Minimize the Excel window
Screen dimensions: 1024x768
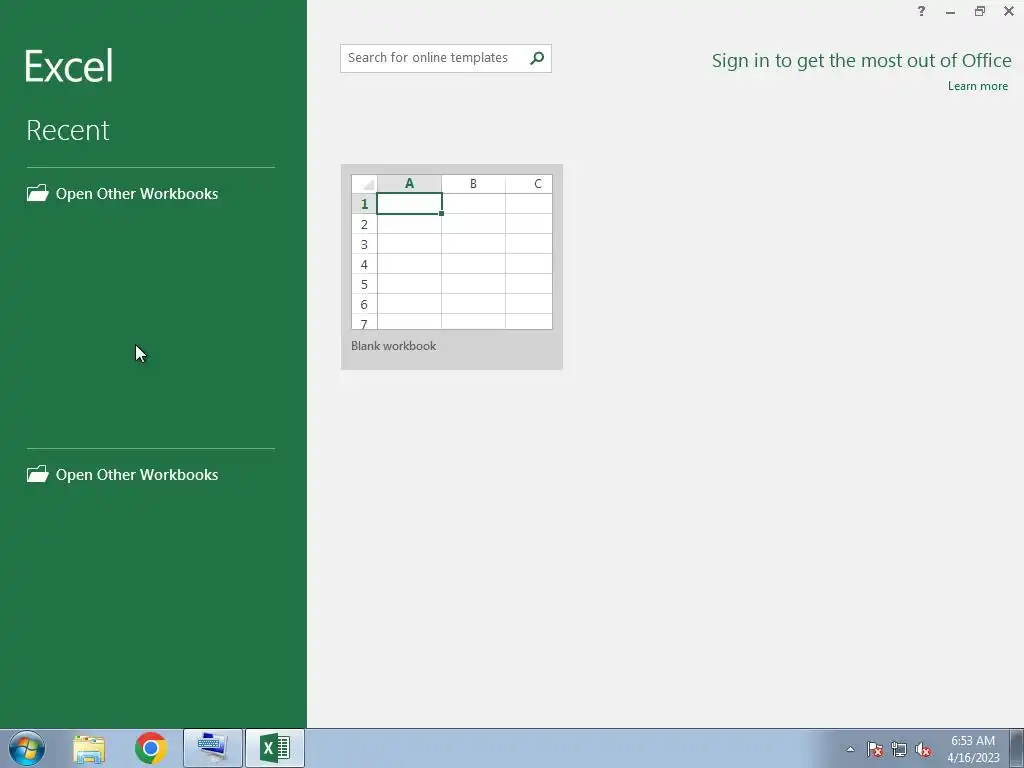(x=950, y=11)
